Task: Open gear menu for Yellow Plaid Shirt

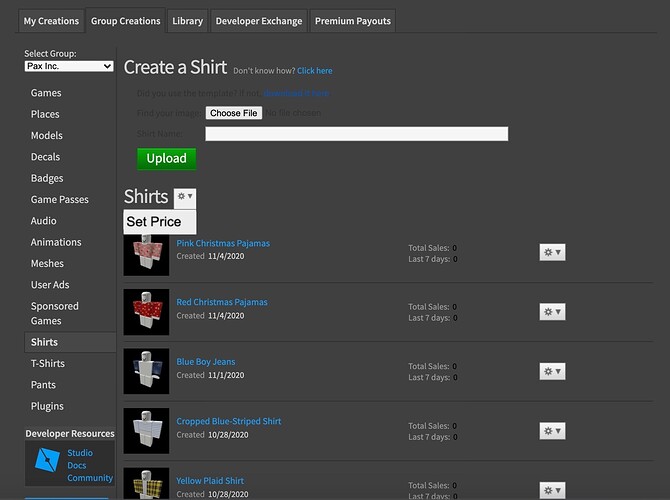Action: coord(552,490)
